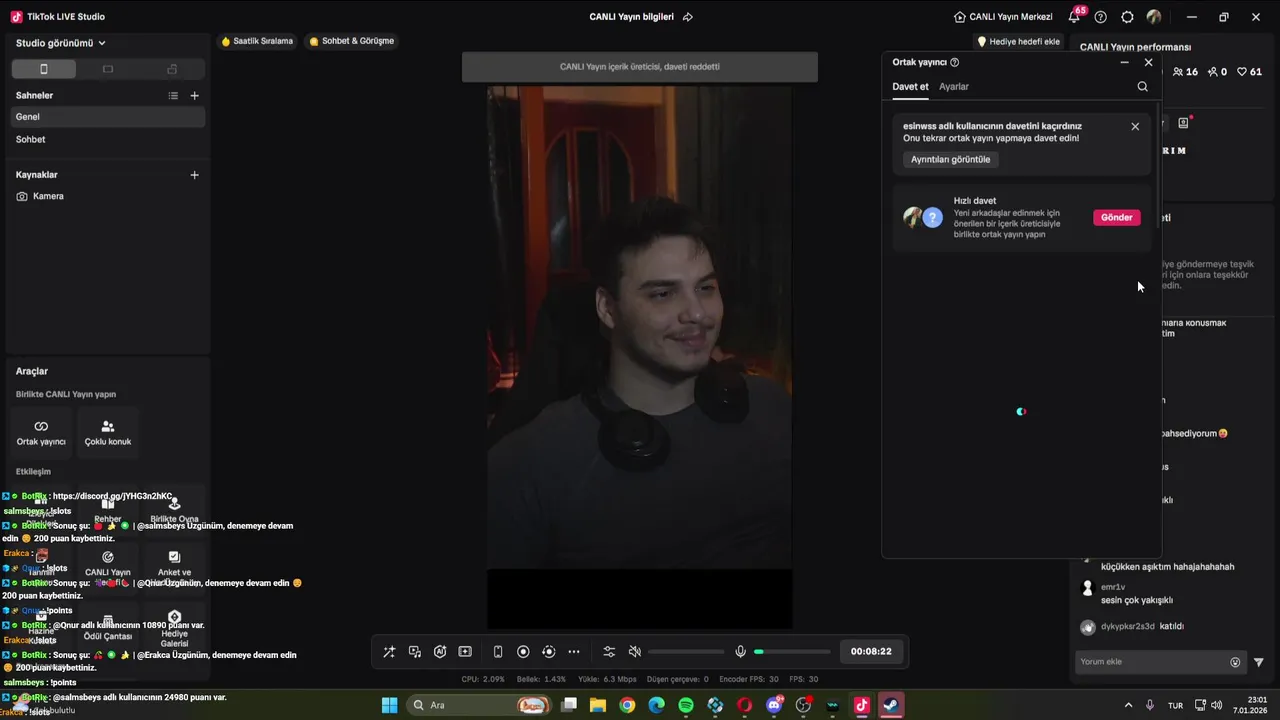Open the Ortak yayıncı help icon
The height and width of the screenshot is (720, 1280).
pyautogui.click(x=955, y=62)
